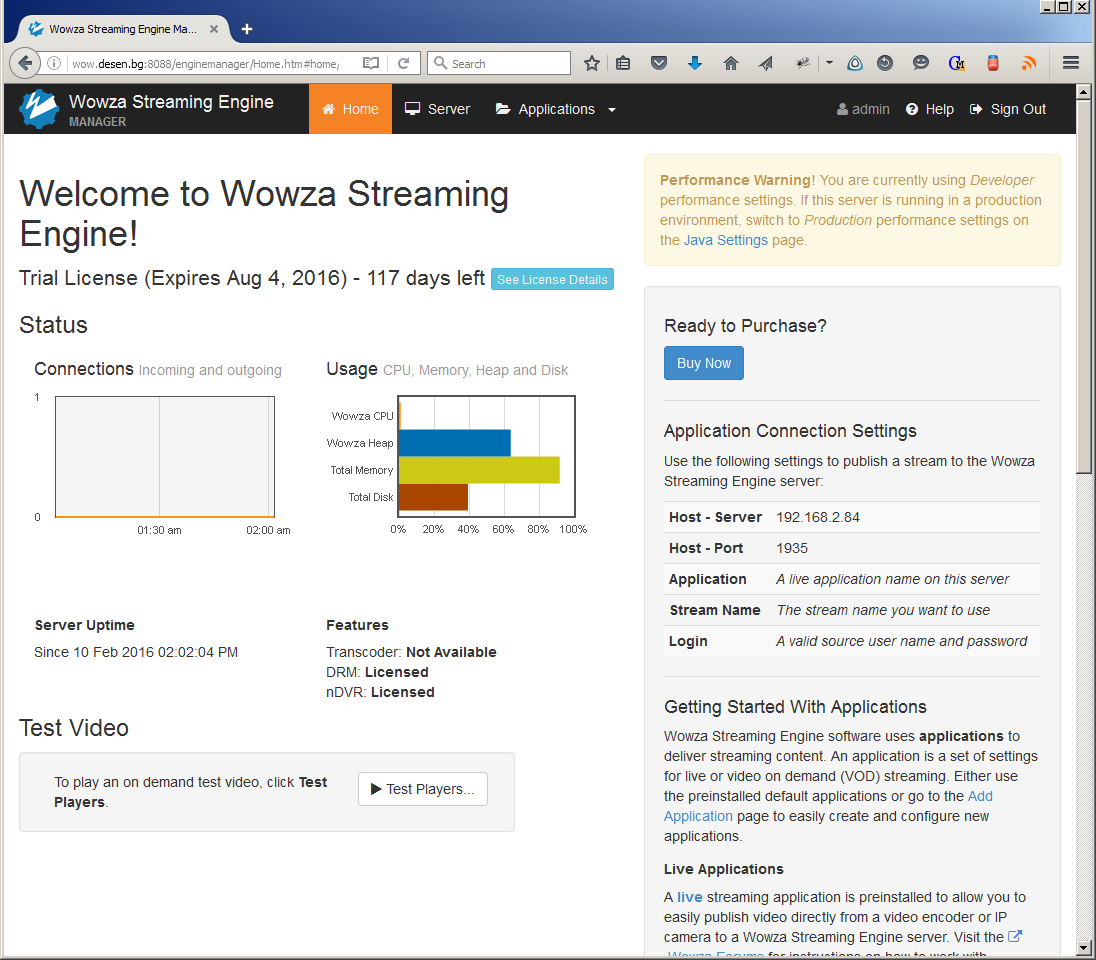Click the page vertical scrollbar thumb

tap(1083, 287)
